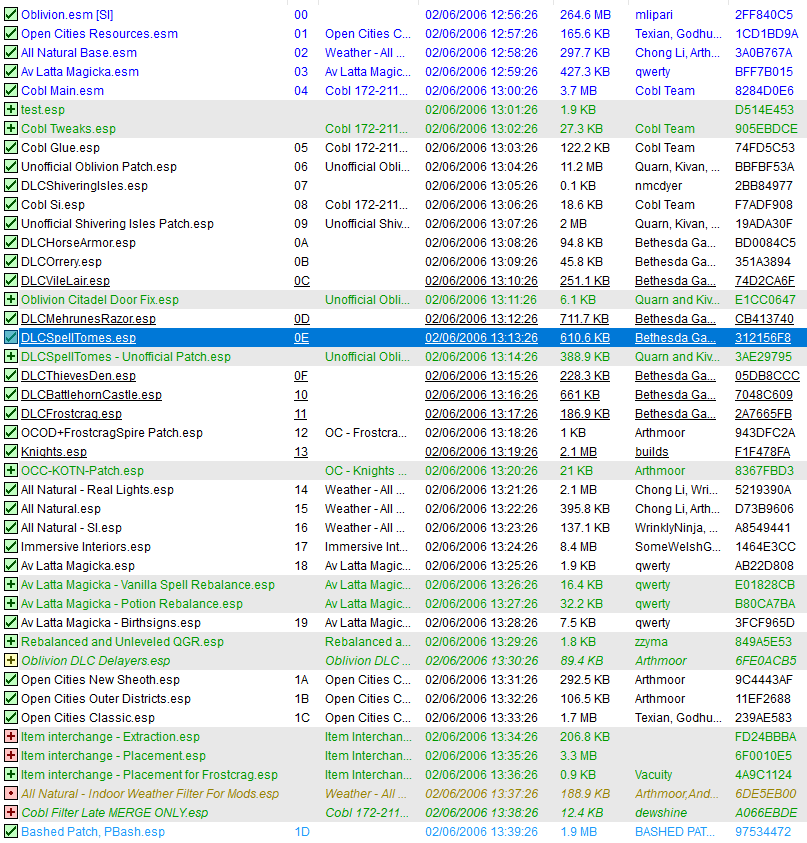Screen dimensions: 807x843
Task: Toggle the All Natural Base.esm checkbox
Action: (11, 53)
